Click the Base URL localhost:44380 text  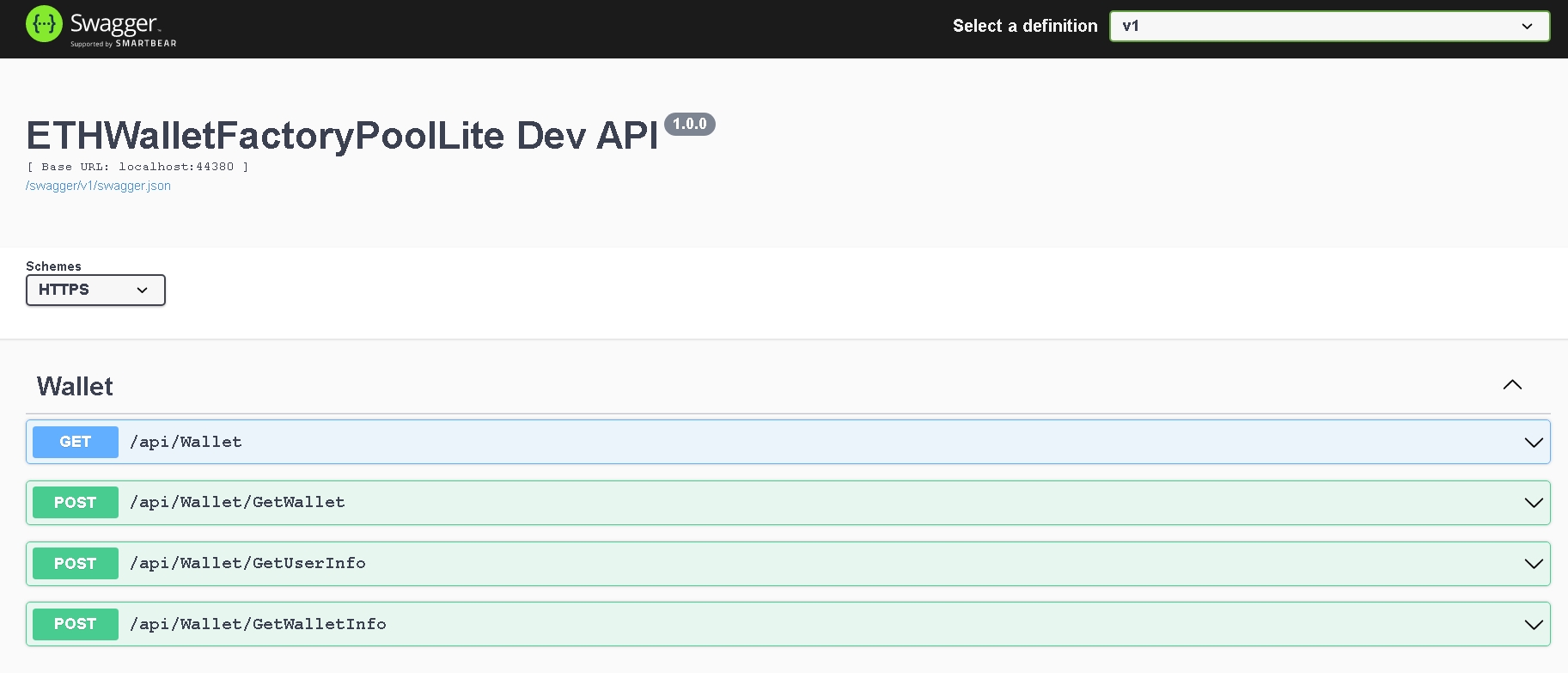[x=137, y=167]
